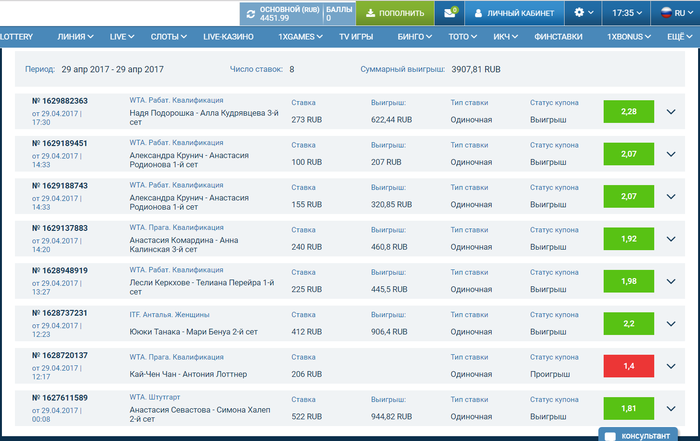Open Личный кабинет account page

[514, 13]
